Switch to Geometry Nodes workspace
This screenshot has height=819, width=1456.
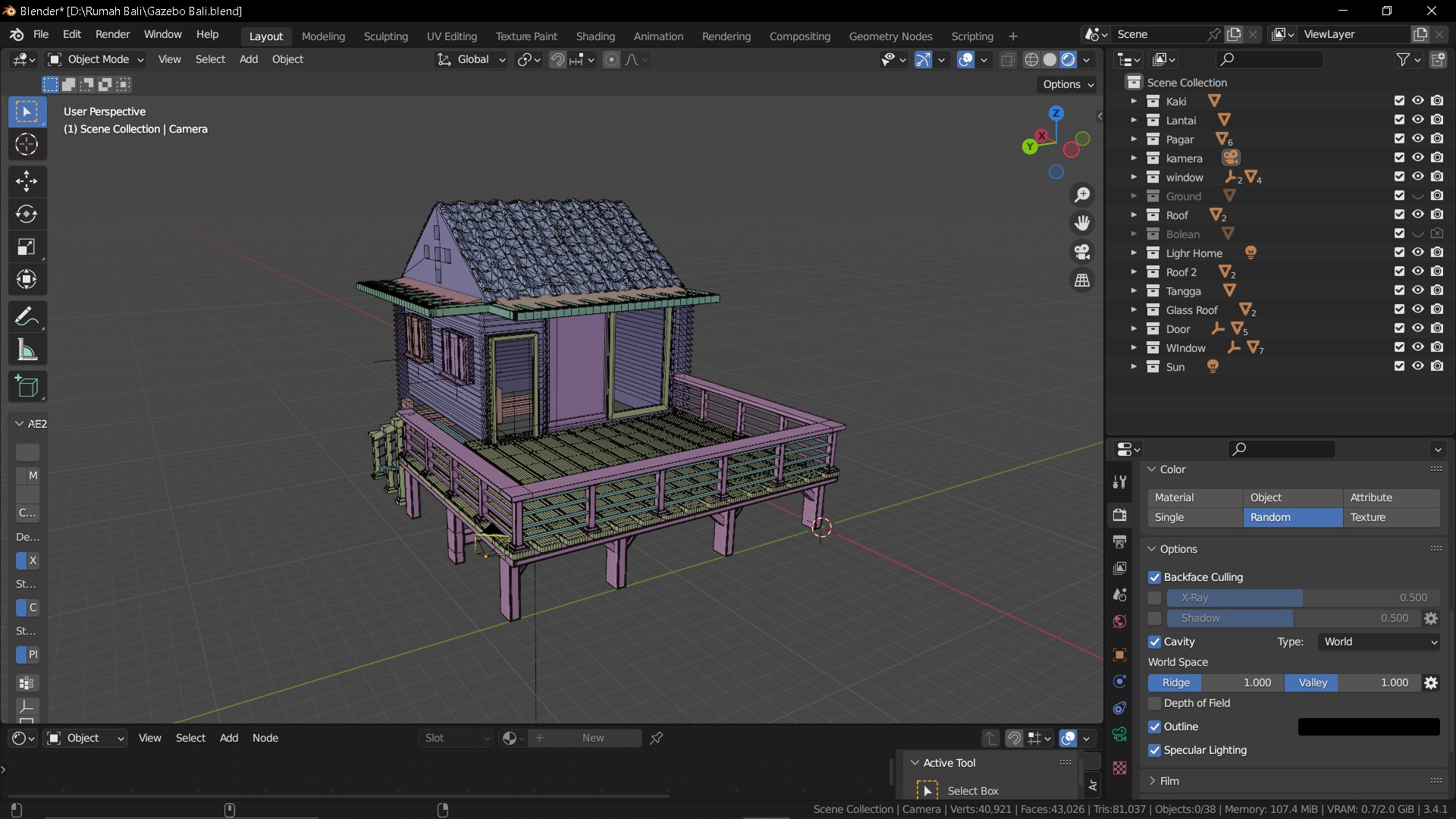point(890,36)
